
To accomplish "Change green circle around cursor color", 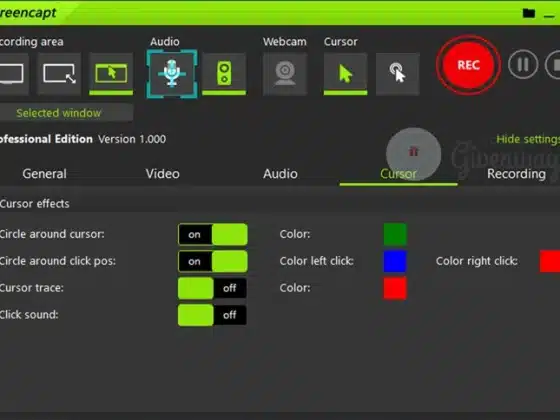I will pyautogui.click(x=395, y=234).
